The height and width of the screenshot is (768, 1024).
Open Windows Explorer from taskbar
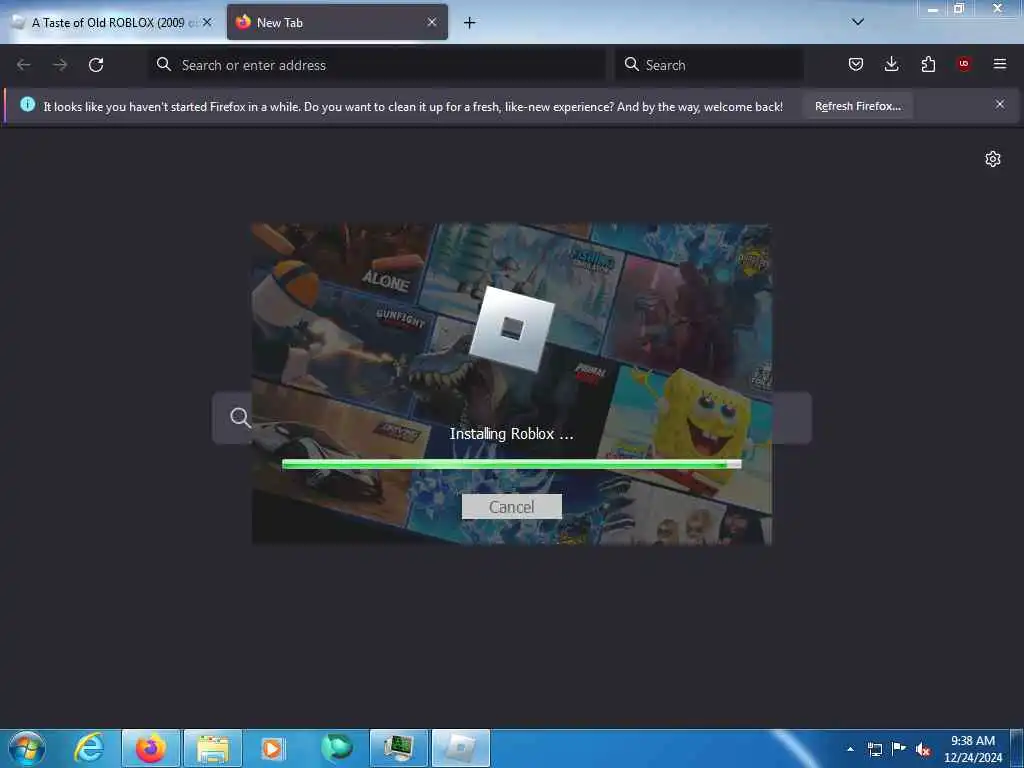[213, 748]
